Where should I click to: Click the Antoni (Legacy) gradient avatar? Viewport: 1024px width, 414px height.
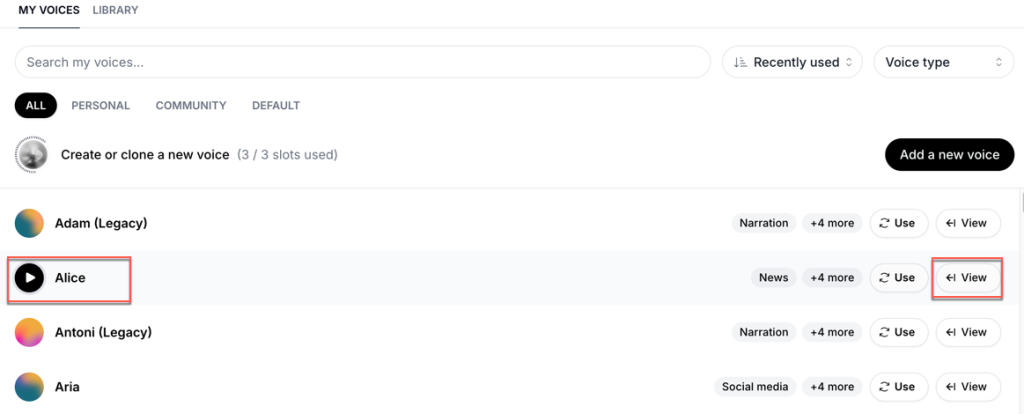click(x=29, y=332)
